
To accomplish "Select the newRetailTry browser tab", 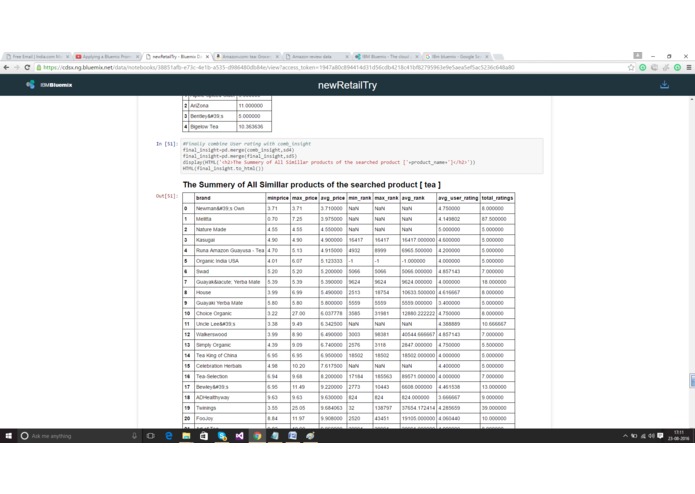I will click(176, 57).
